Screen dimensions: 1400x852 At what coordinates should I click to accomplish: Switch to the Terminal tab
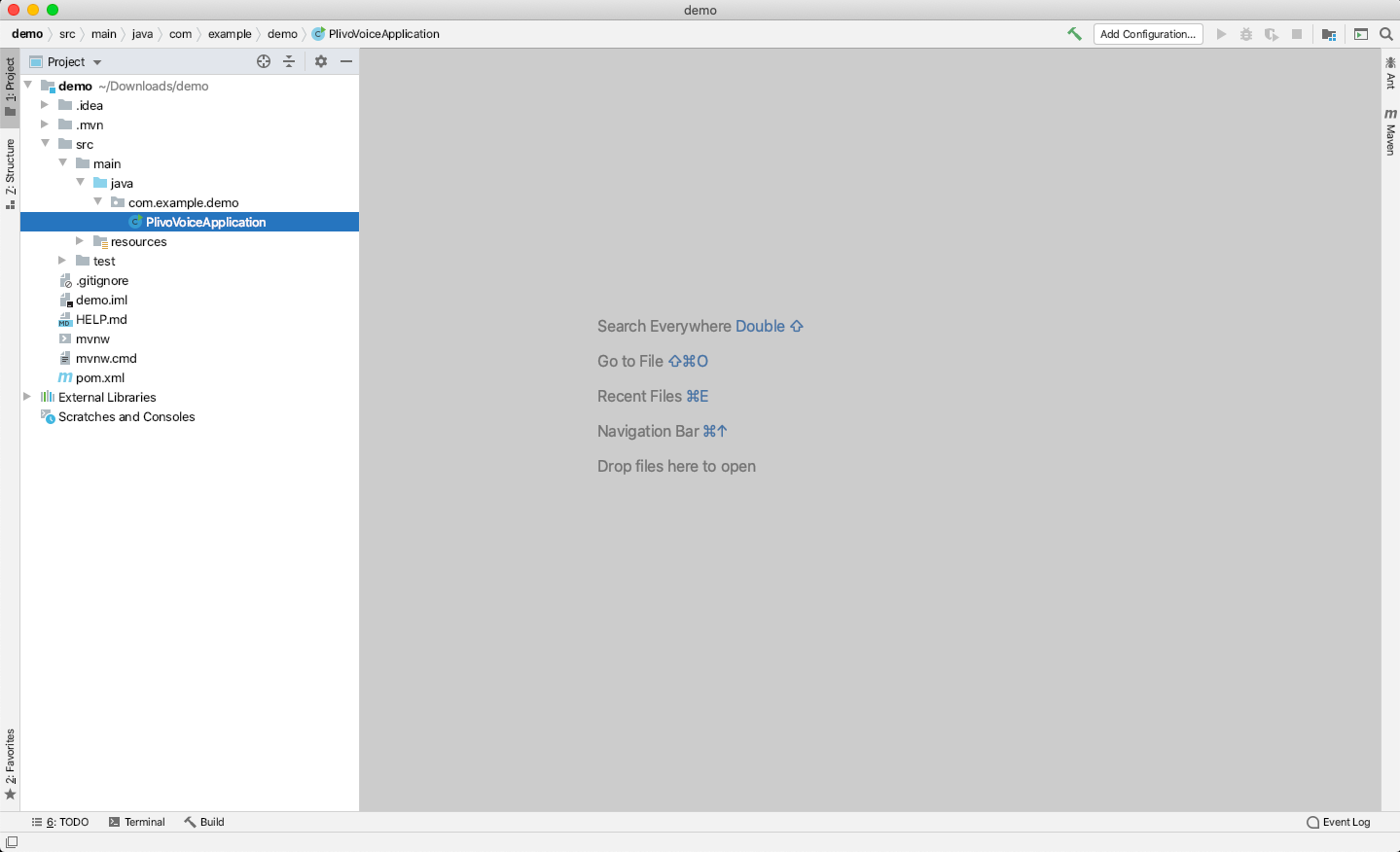[143, 822]
